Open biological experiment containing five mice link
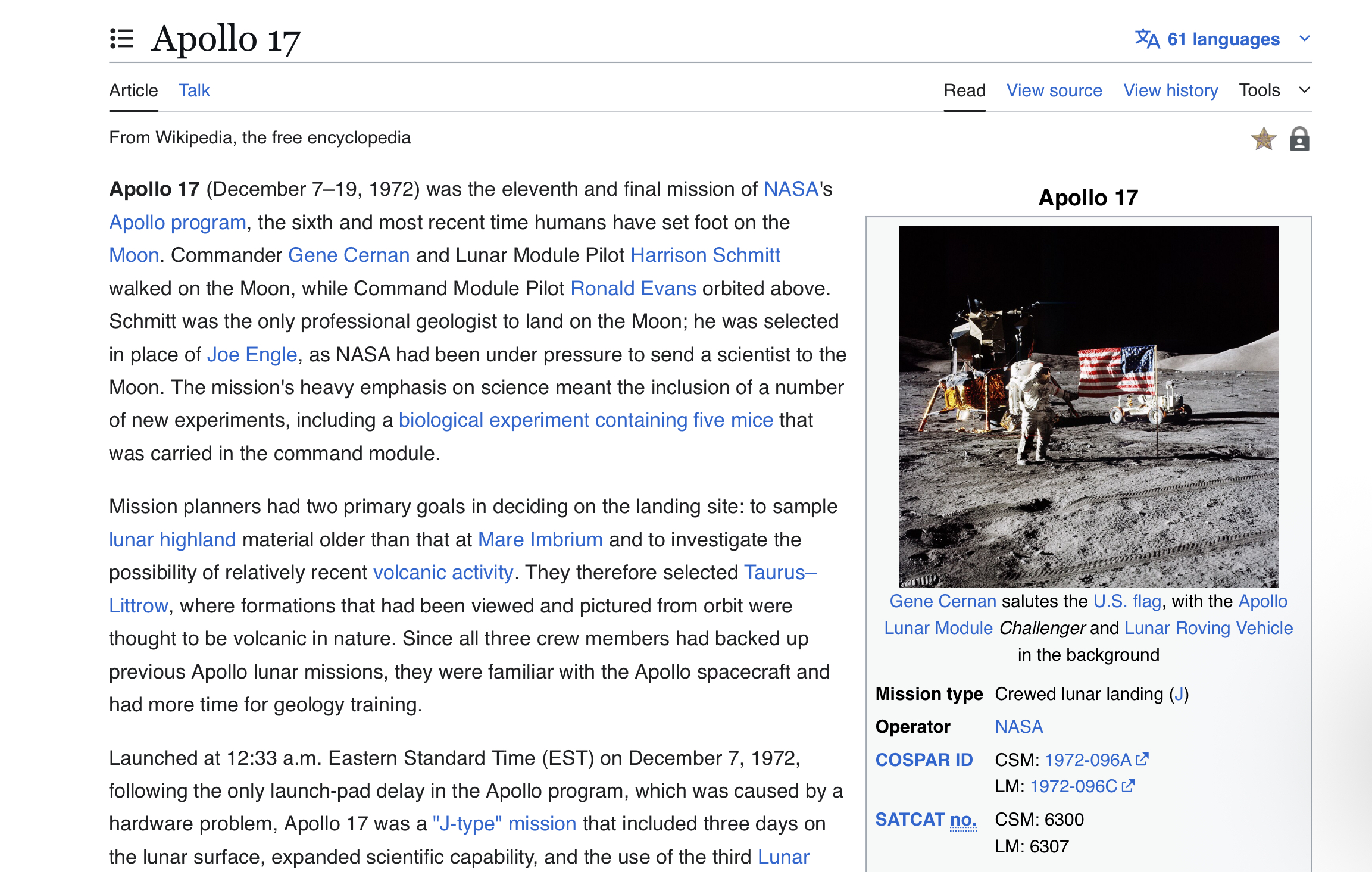Screen dimensions: 1372x872 click(x=586, y=420)
